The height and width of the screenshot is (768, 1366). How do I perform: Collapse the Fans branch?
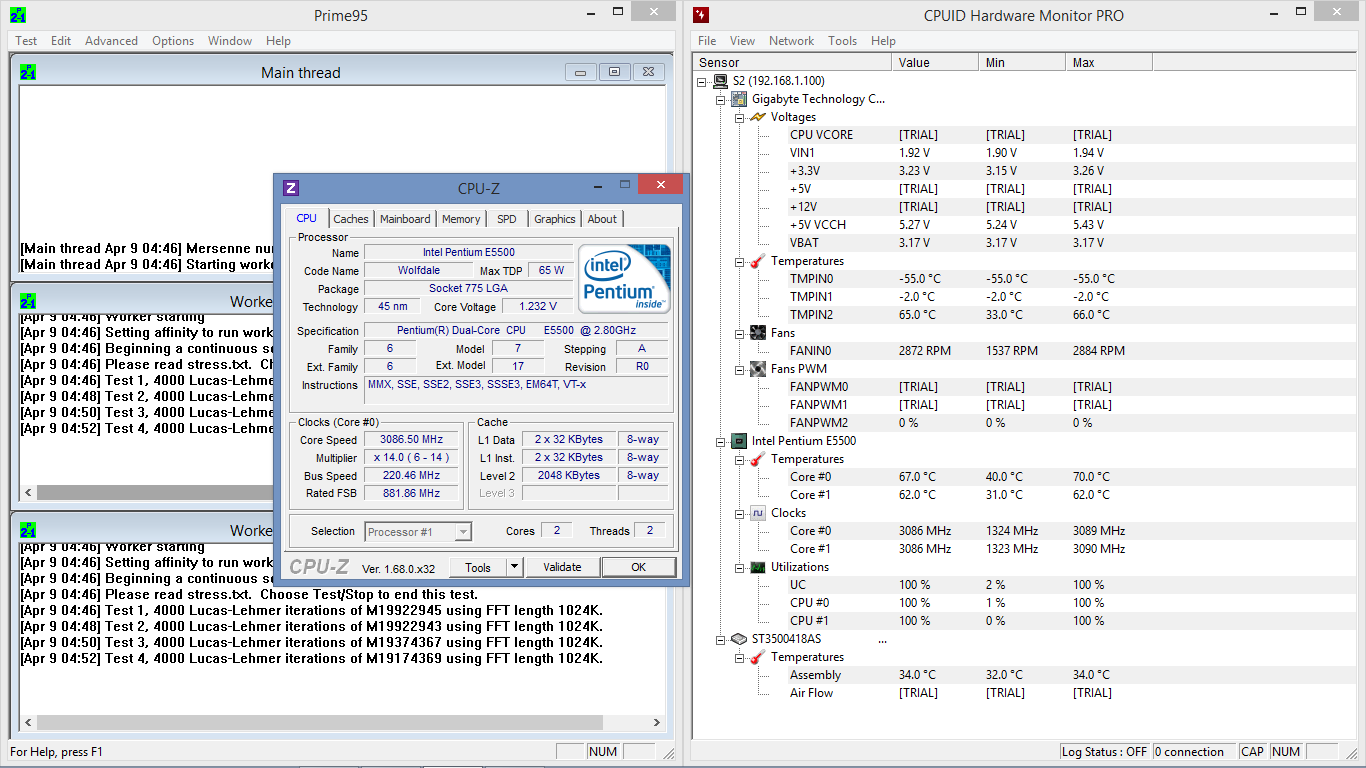pos(740,333)
